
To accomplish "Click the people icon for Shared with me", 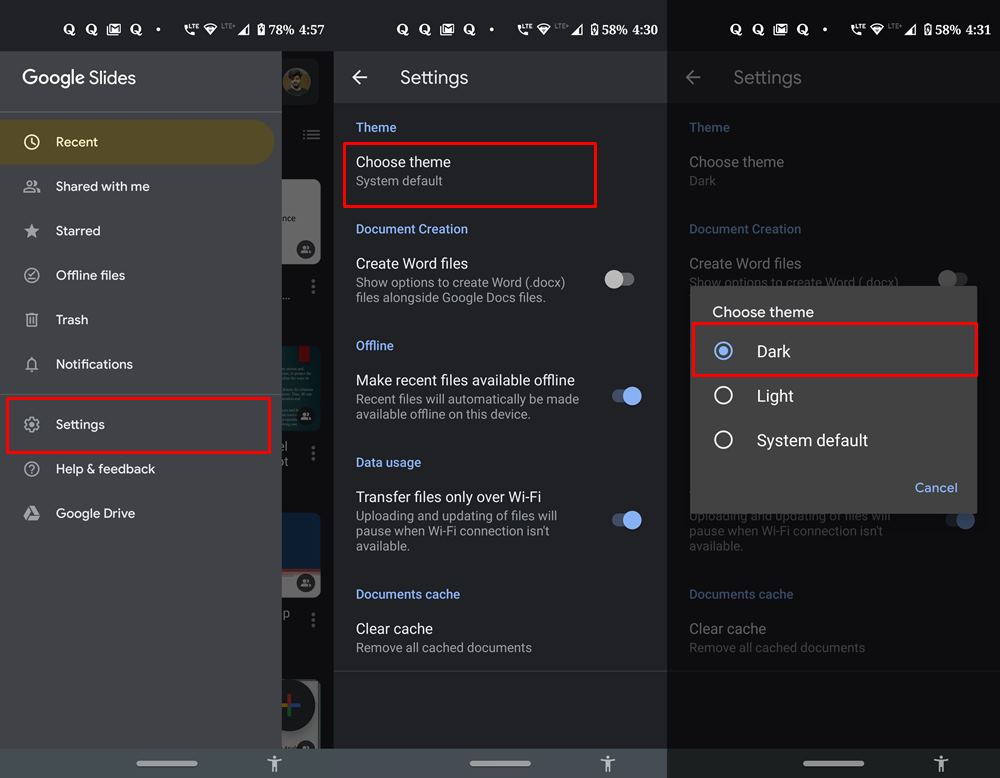I will pyautogui.click(x=31, y=187).
